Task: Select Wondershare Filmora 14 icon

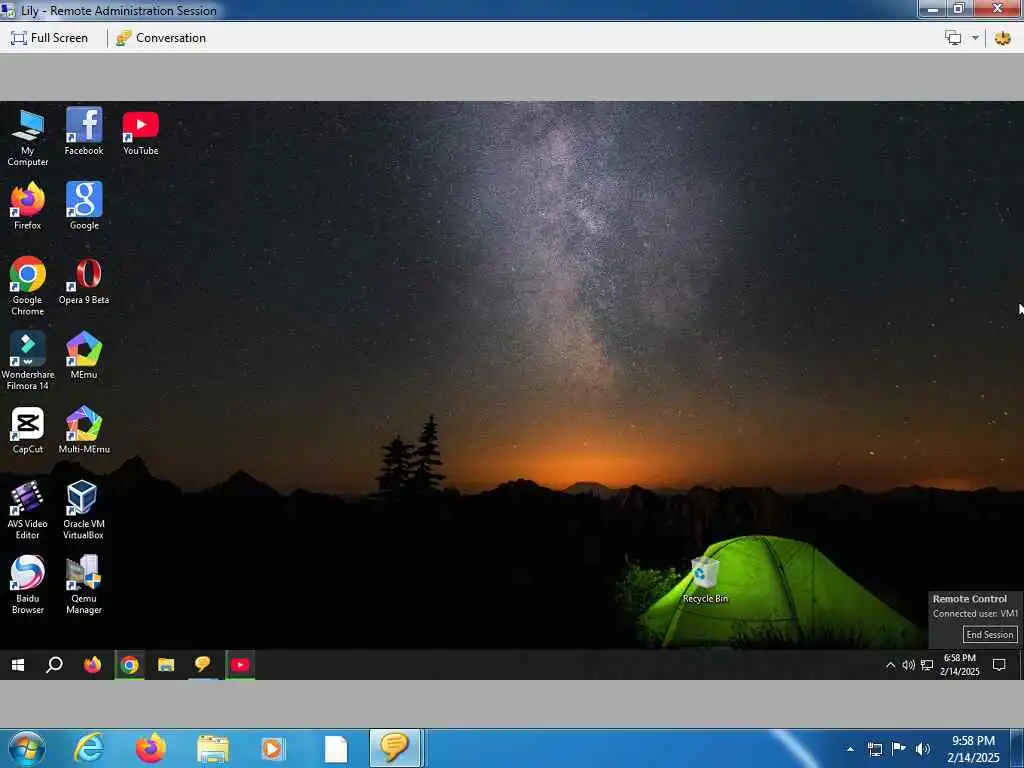Action: pyautogui.click(x=27, y=360)
